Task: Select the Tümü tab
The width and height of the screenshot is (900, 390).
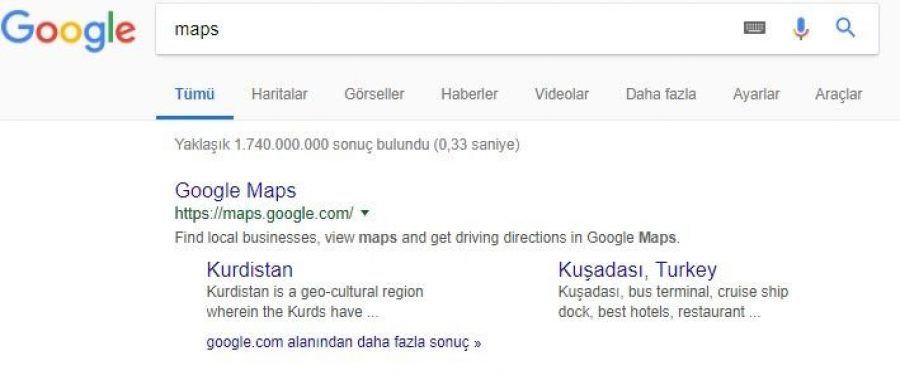Action: pyautogui.click(x=195, y=94)
